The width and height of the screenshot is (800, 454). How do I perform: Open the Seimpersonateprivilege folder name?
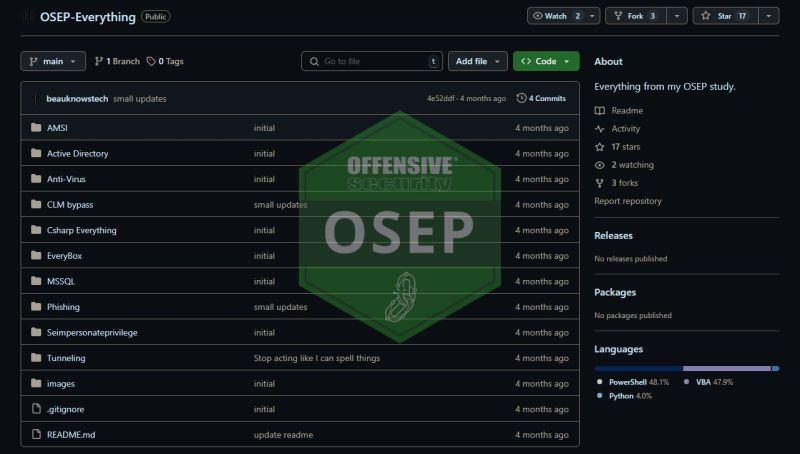tap(92, 332)
